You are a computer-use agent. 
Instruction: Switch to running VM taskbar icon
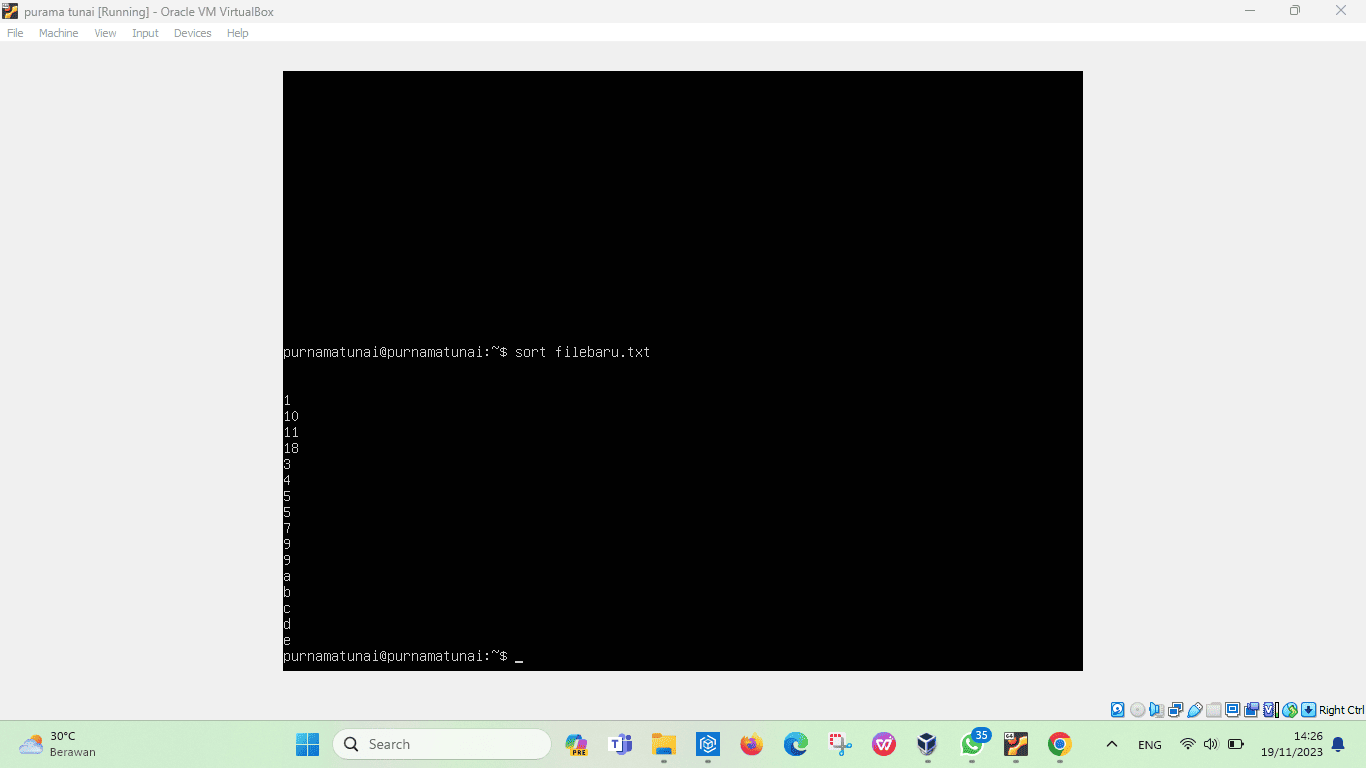(1016, 744)
